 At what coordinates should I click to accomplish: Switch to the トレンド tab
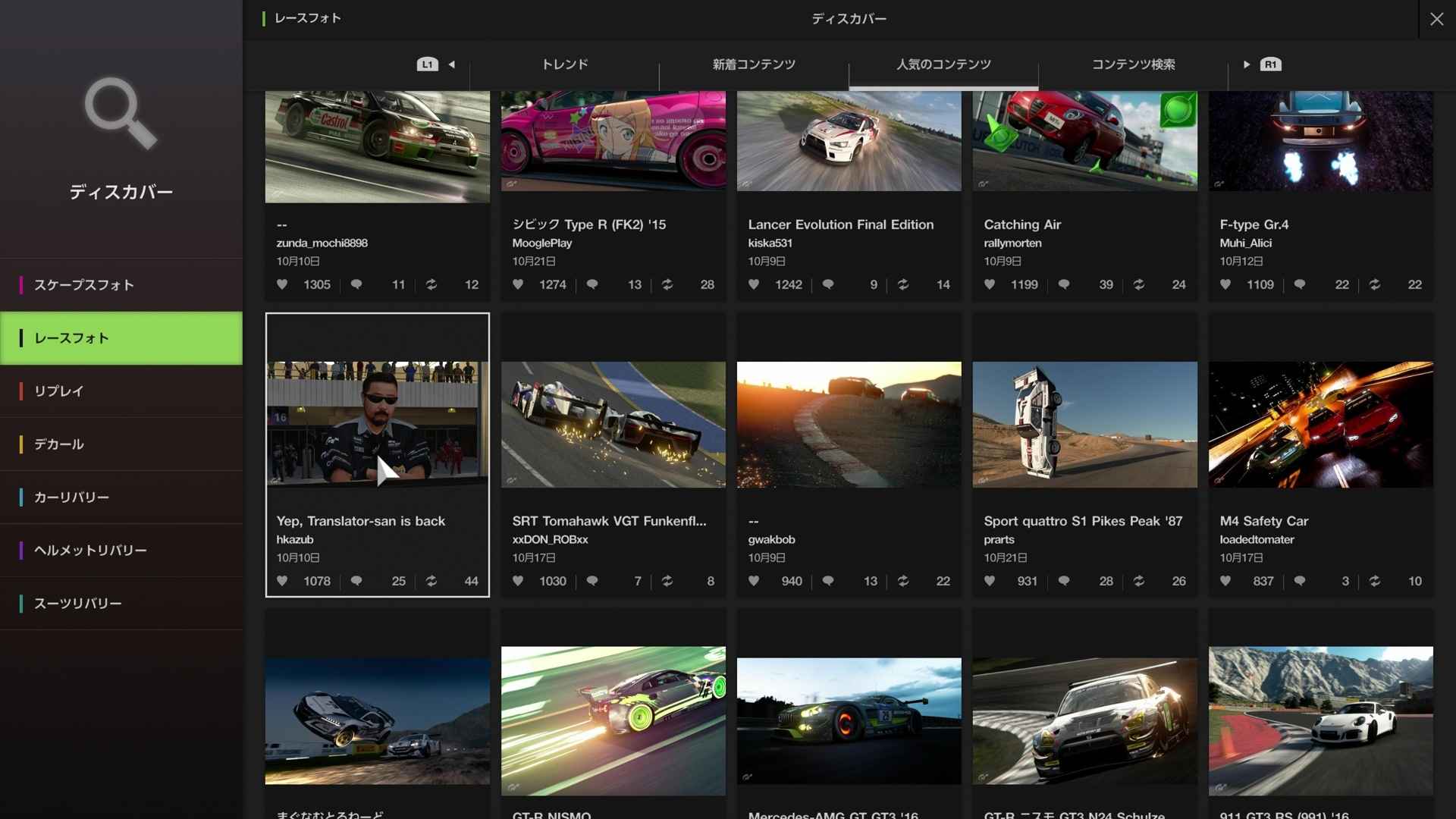click(564, 64)
